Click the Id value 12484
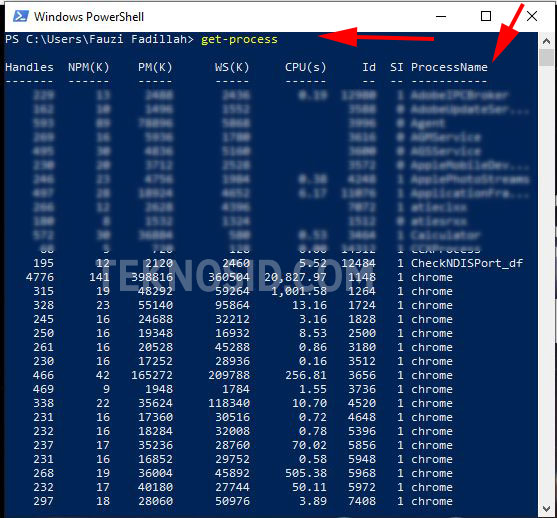This screenshot has height=518, width=557. (x=358, y=263)
